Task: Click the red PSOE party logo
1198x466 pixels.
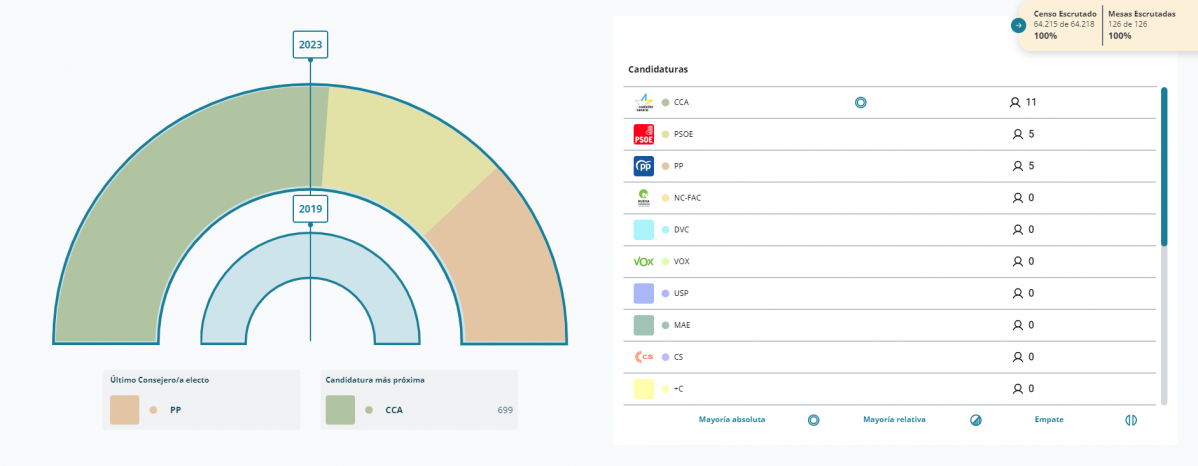Action: (x=643, y=134)
